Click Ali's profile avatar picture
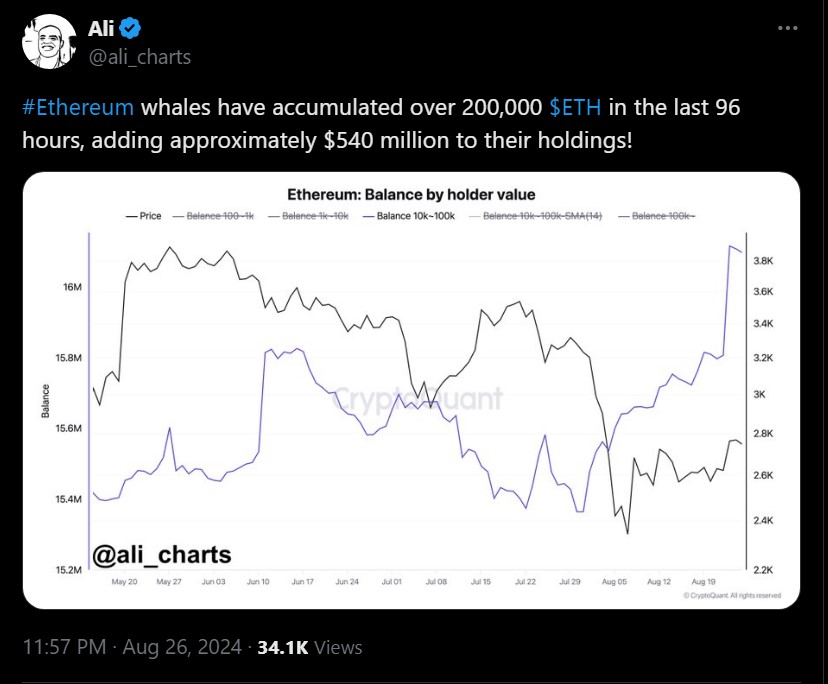Screen dimensions: 828x684 coord(48,43)
